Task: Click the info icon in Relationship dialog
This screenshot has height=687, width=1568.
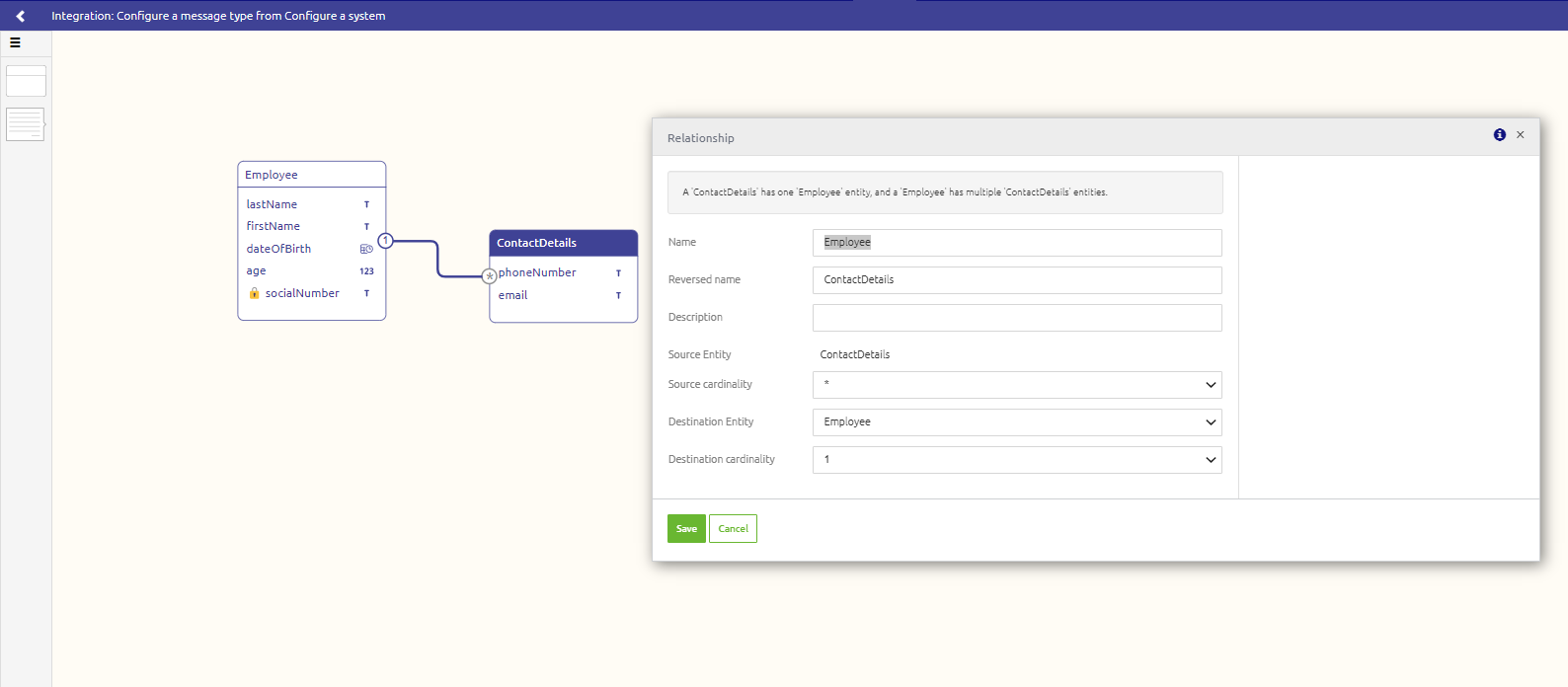Action: [1499, 135]
